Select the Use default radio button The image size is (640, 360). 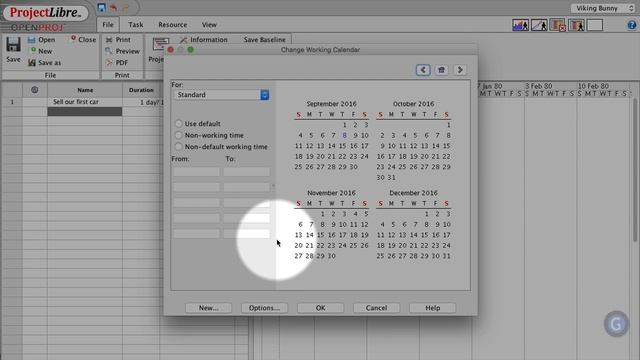pos(178,123)
